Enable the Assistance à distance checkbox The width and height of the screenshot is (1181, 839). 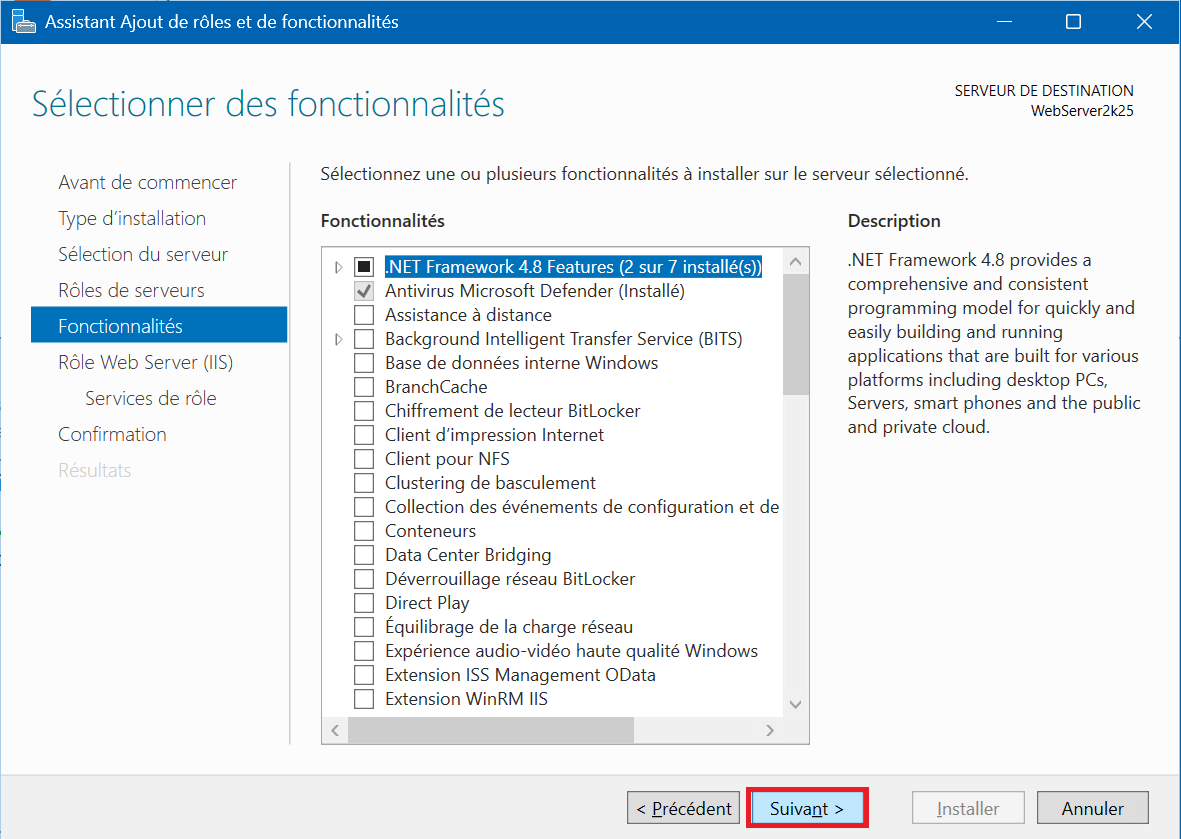pyautogui.click(x=364, y=315)
